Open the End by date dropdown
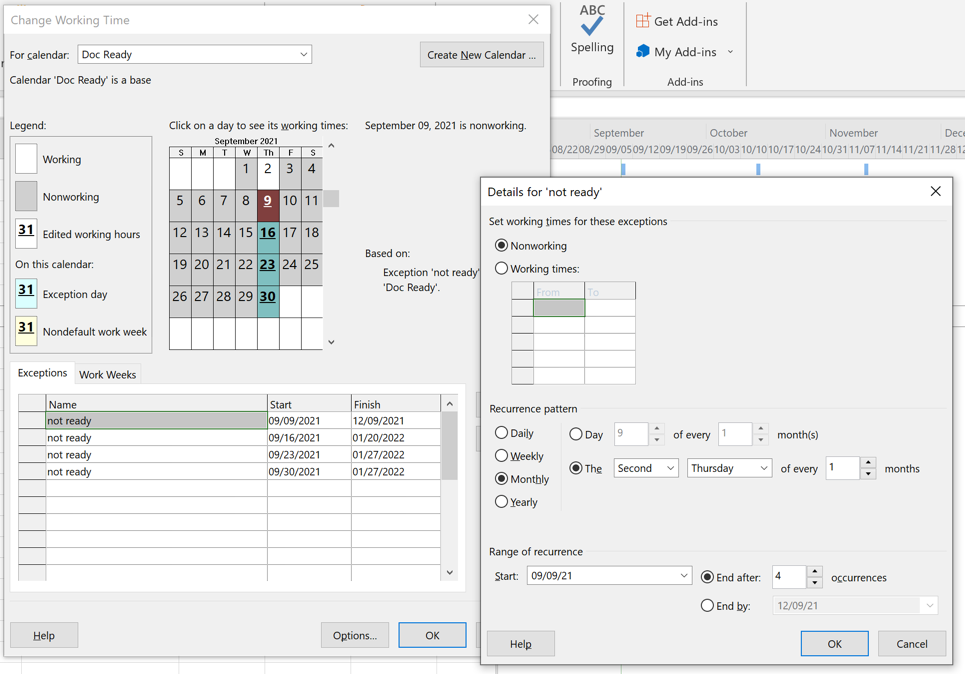The image size is (965, 674). [x=929, y=605]
